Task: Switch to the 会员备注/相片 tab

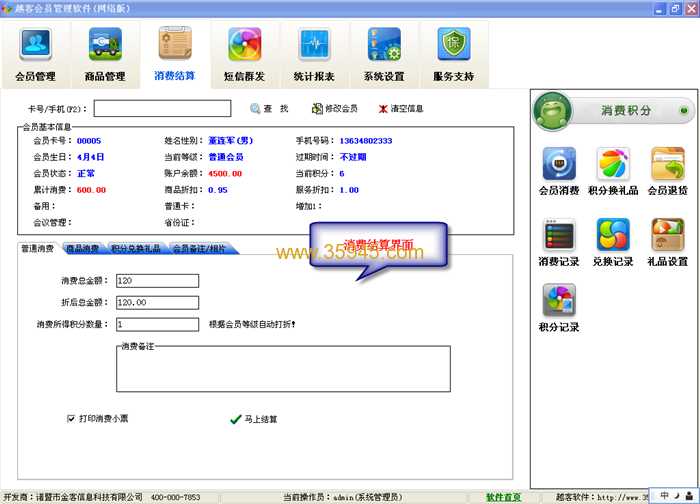Action: pyautogui.click(x=203, y=247)
